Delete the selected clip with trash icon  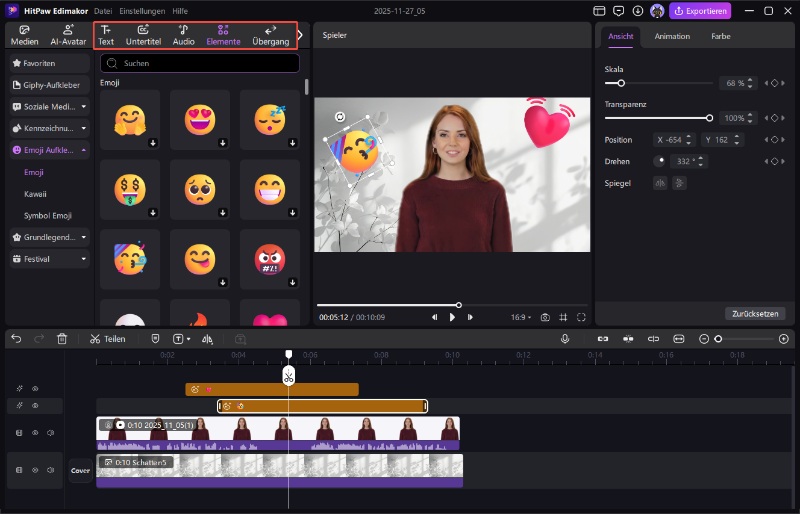62,339
